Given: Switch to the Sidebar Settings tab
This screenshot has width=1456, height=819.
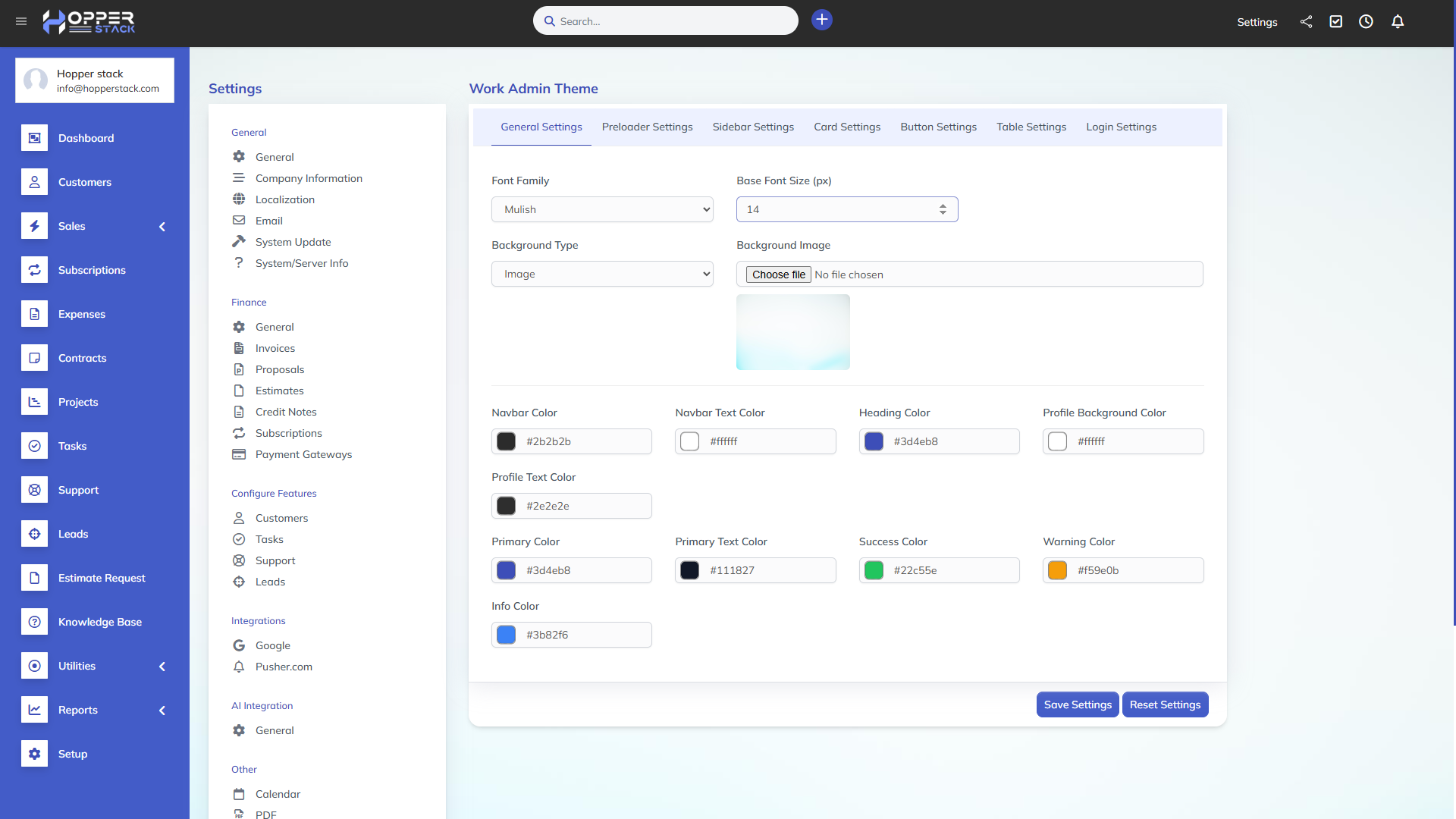Looking at the screenshot, I should point(753,127).
